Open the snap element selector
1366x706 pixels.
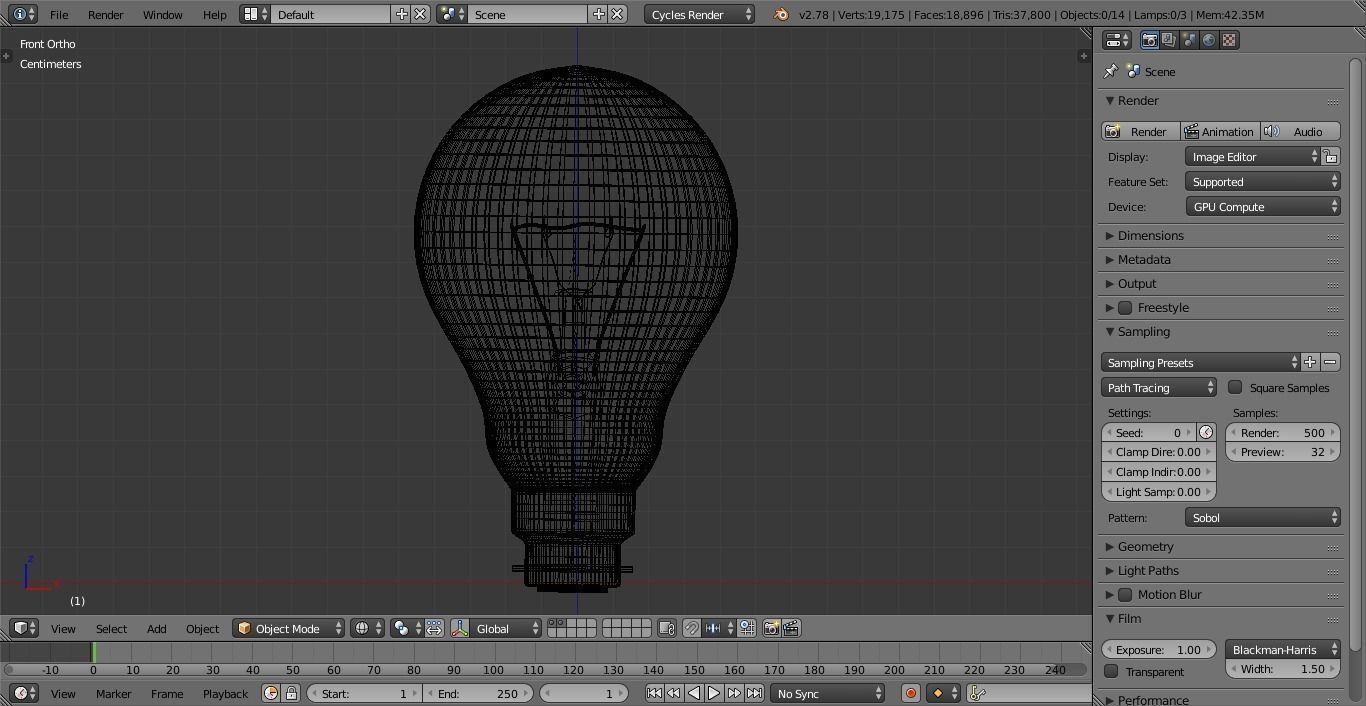click(718, 628)
